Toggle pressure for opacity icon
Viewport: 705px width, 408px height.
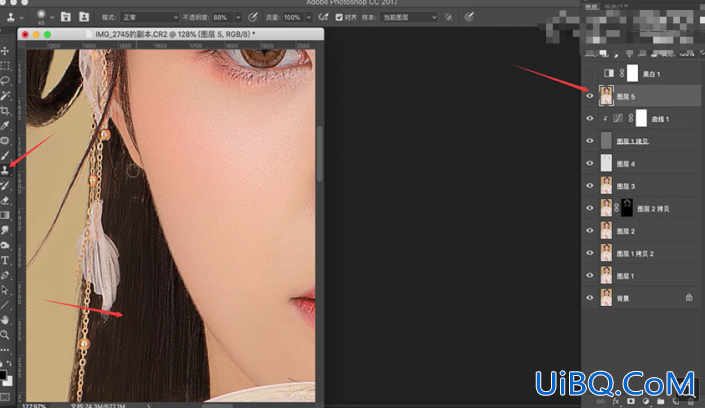coord(253,17)
